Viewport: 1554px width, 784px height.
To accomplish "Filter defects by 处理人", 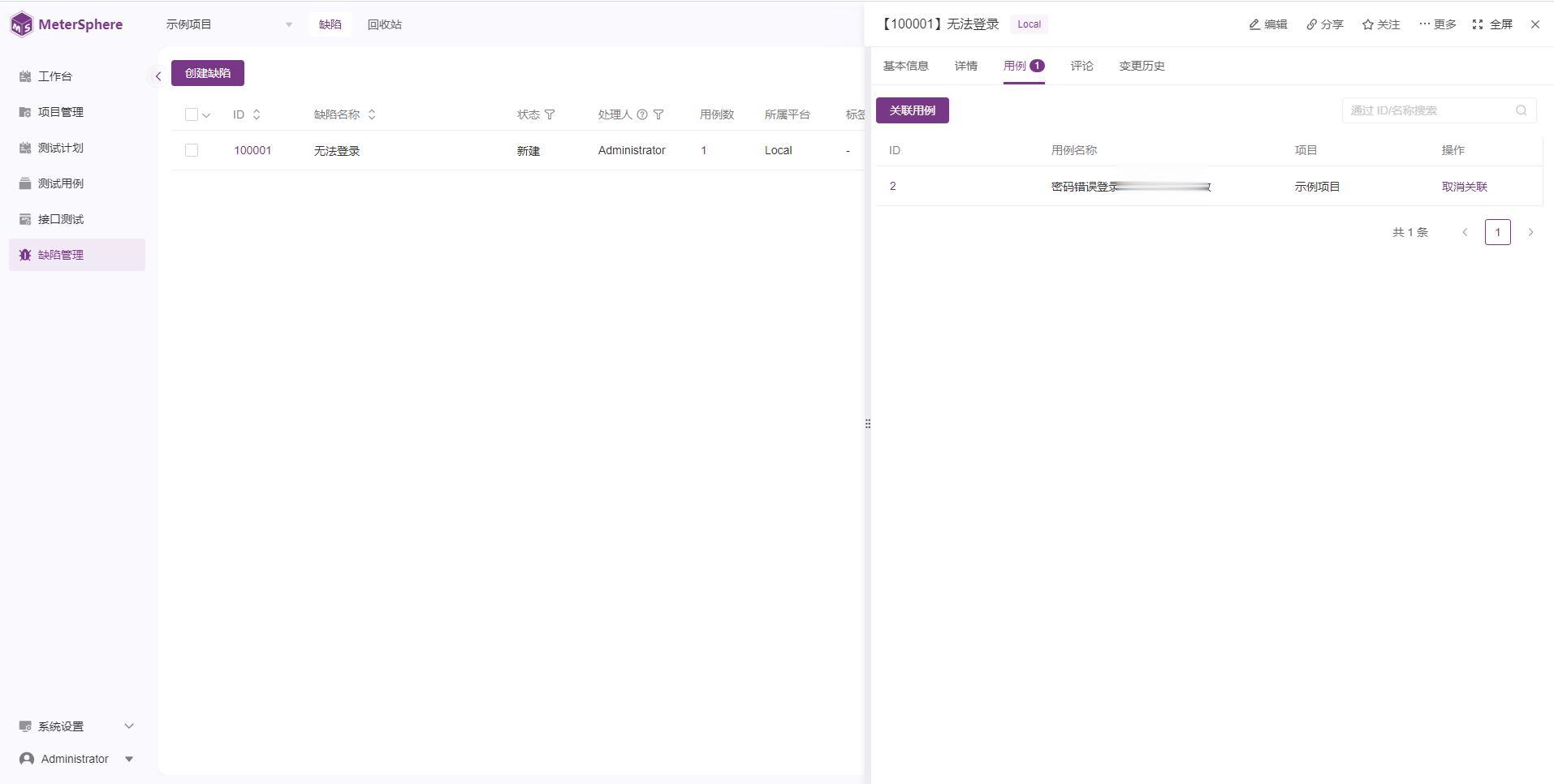I will 658,114.
